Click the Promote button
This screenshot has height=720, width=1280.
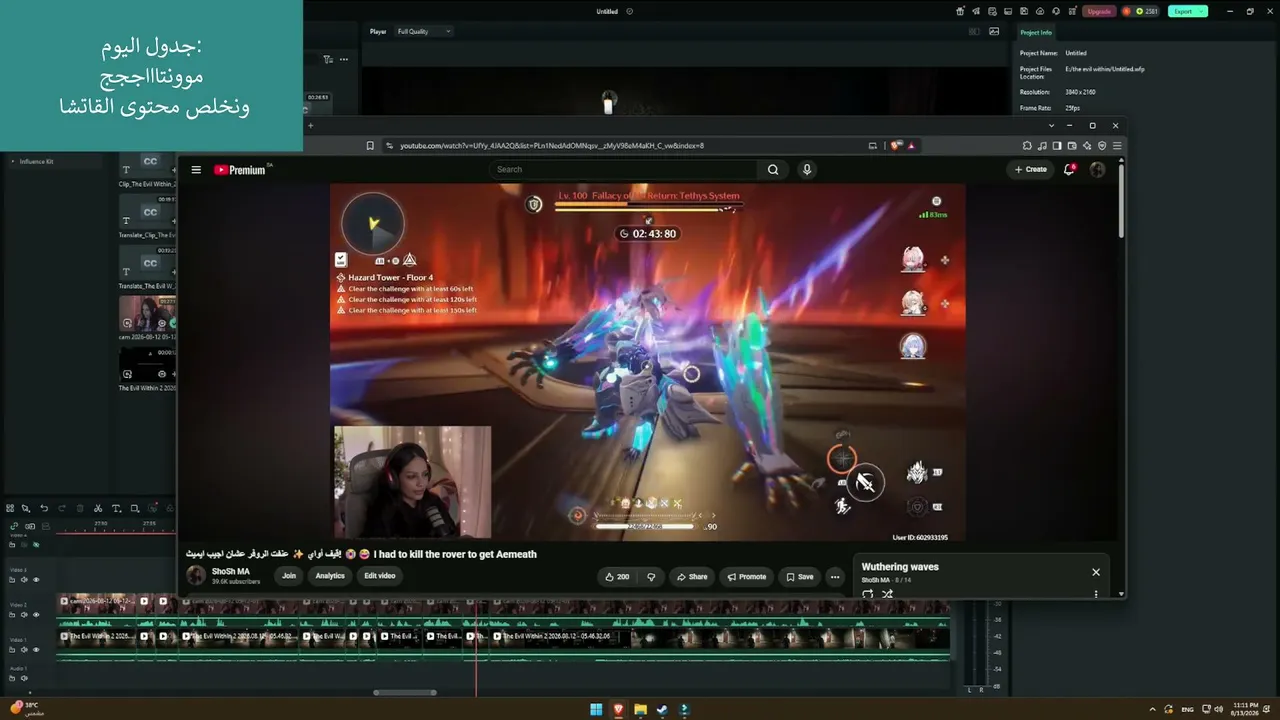click(746, 577)
